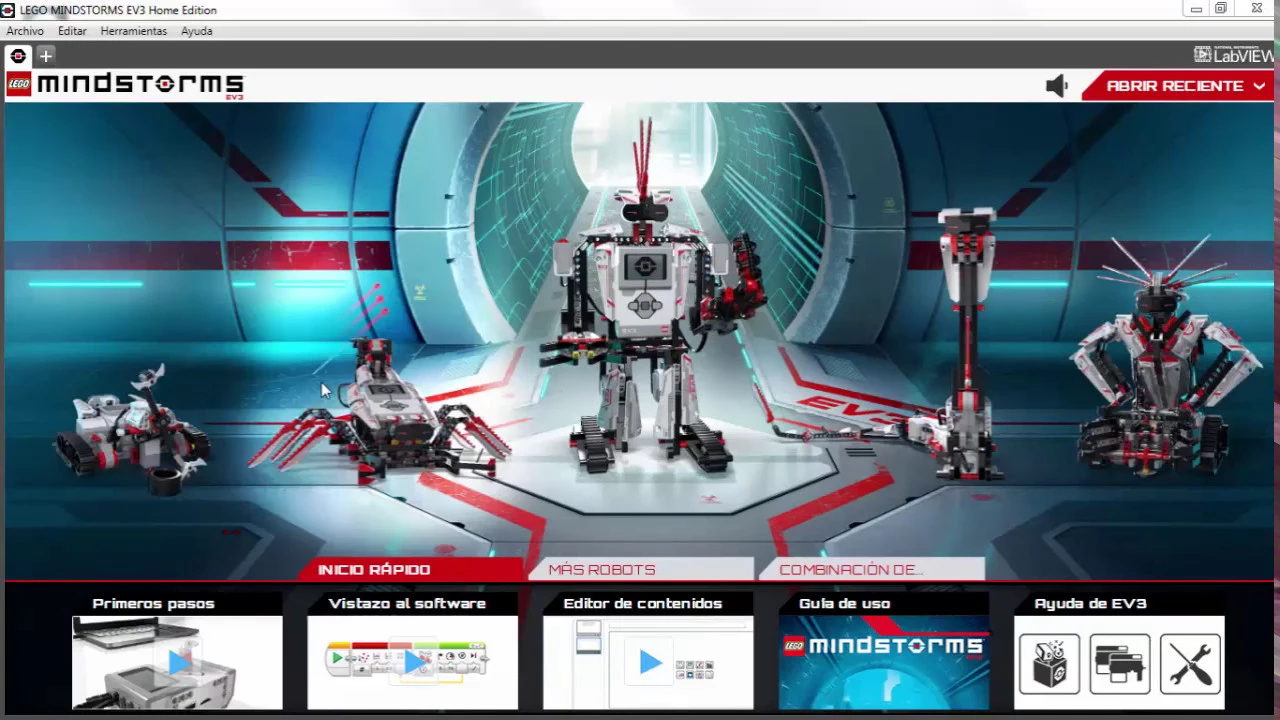
Task: Close the EV3 Home Edition window
Action: [1256, 9]
